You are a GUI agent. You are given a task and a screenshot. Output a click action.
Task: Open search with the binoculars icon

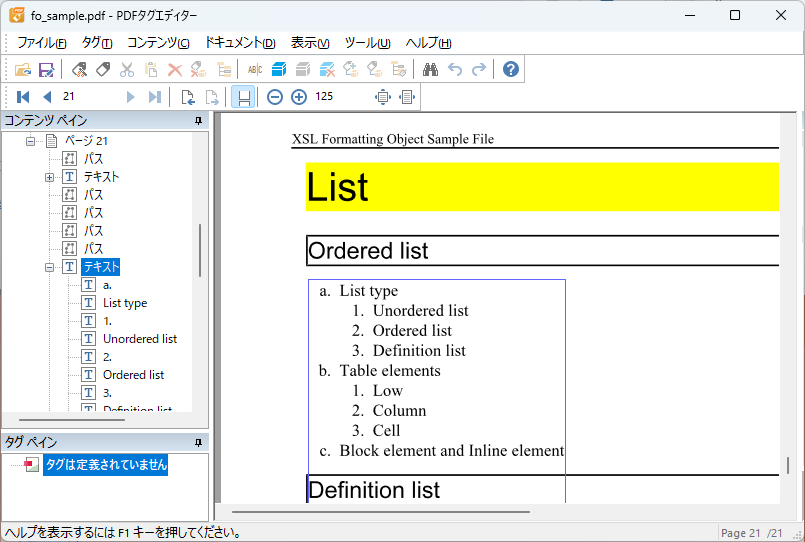tap(430, 69)
